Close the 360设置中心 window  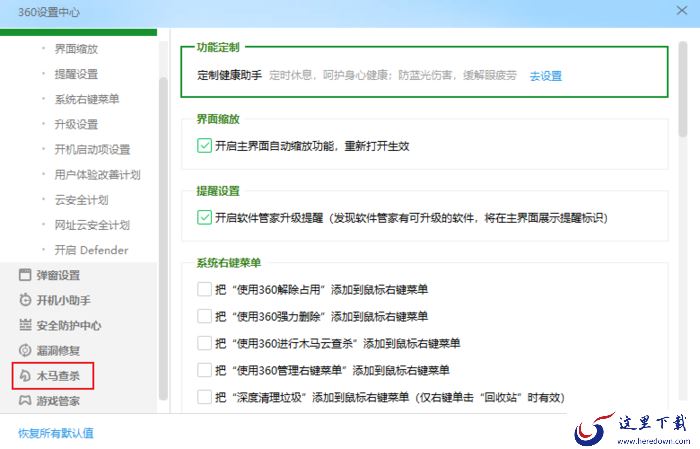[x=682, y=10]
